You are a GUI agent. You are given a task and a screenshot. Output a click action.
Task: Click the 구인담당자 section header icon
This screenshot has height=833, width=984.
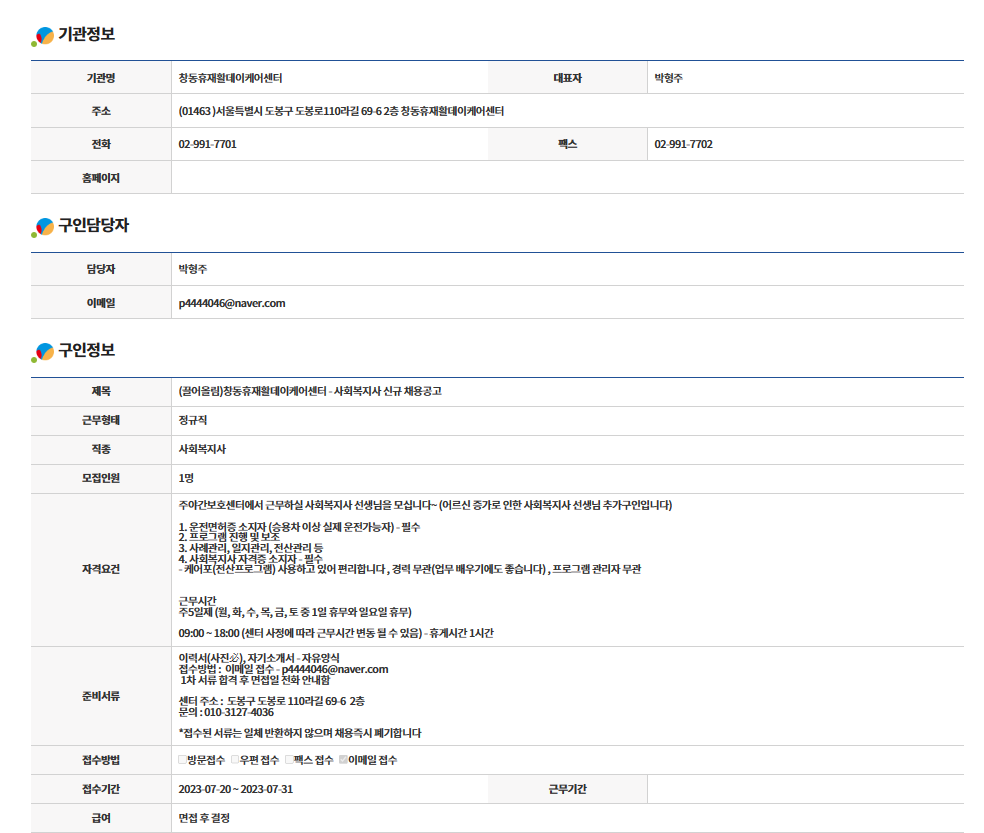coord(43,228)
